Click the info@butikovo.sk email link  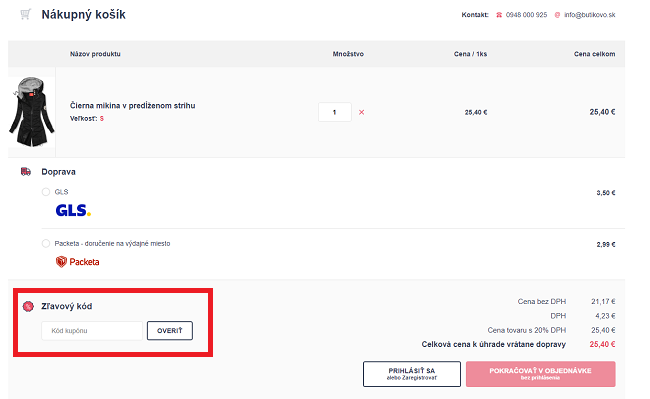tap(589, 15)
